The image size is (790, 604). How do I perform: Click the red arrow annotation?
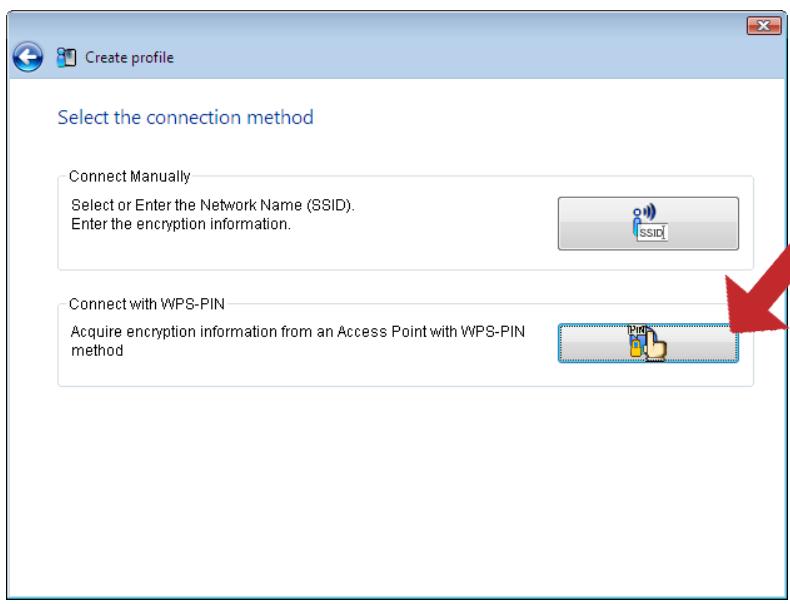758,297
